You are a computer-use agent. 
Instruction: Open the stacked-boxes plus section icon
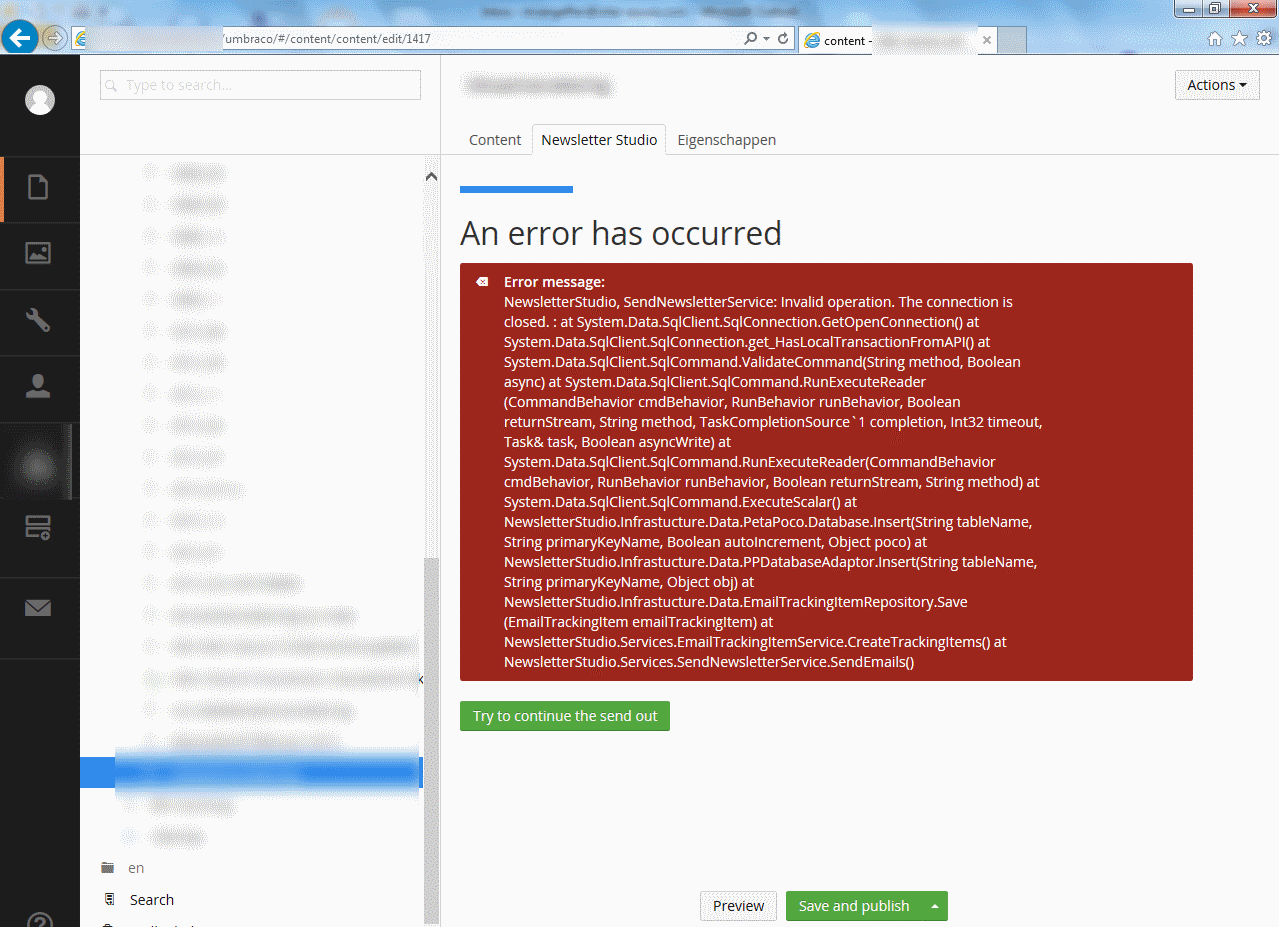pos(38,527)
